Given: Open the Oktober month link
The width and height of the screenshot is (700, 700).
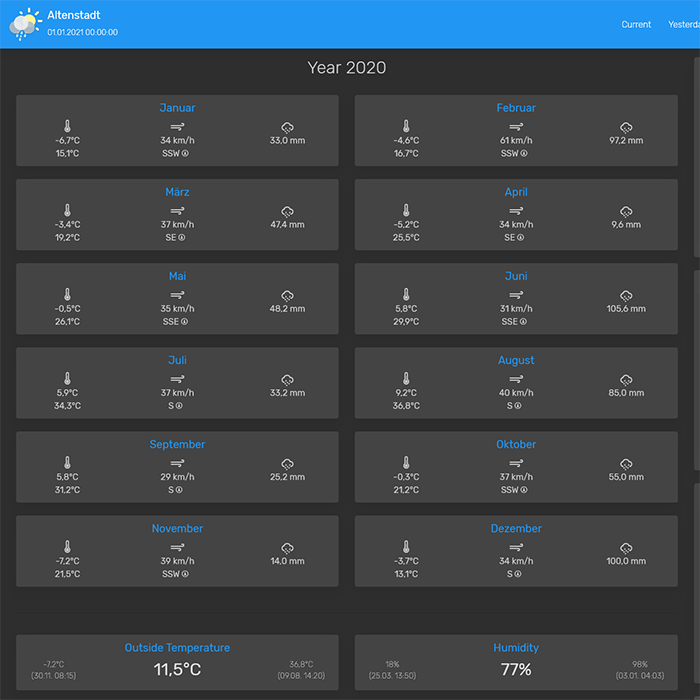Looking at the screenshot, I should coord(516,444).
